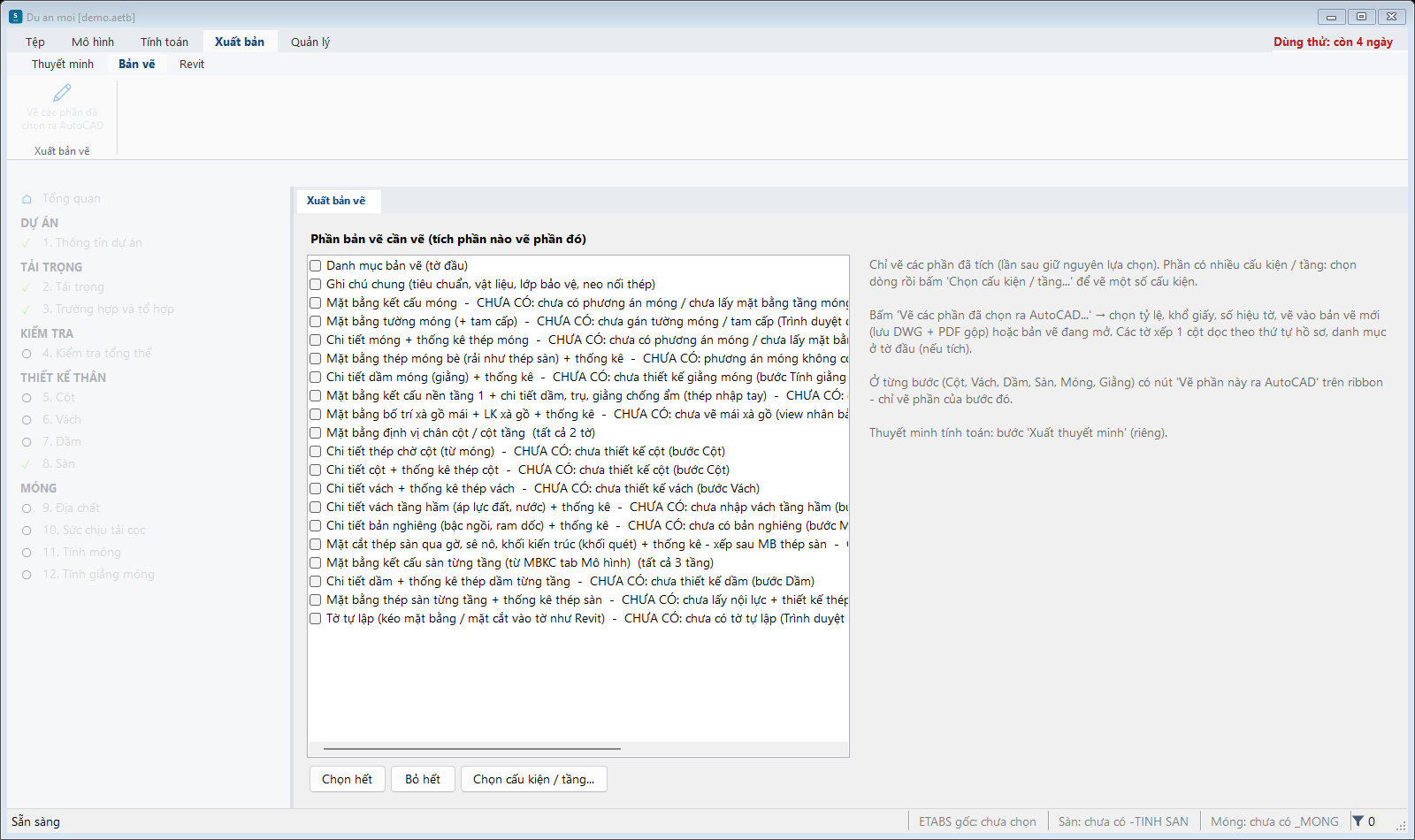Viewport: 1415px width, 840px height.
Task: Select 4. Kiểm tra tổng thể step
Action: 97,353
